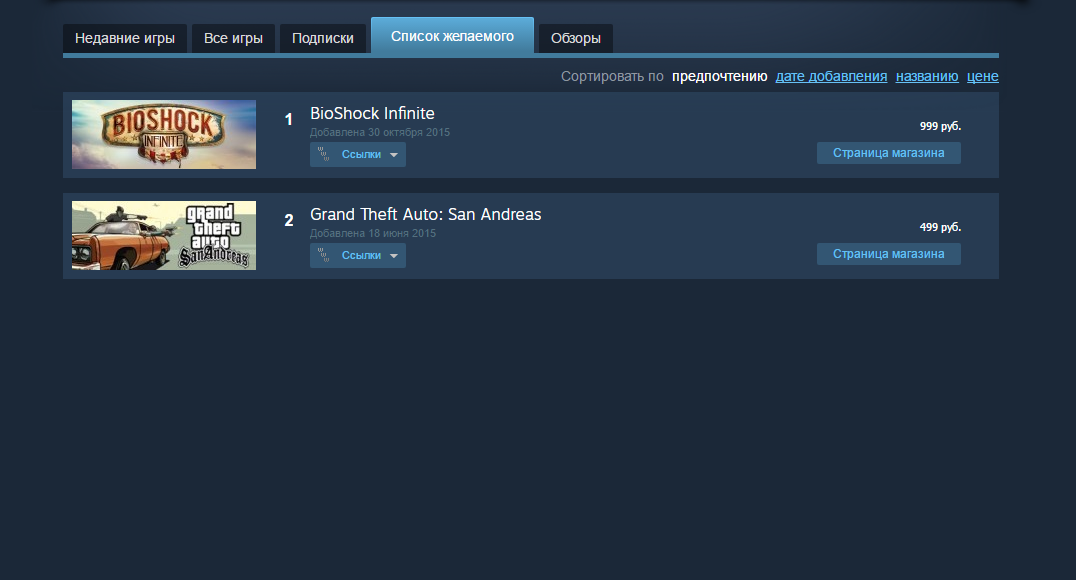This screenshot has height=580, width=1076.
Task: Click the links icon in BioShock Ссылки button
Action: 324,154
